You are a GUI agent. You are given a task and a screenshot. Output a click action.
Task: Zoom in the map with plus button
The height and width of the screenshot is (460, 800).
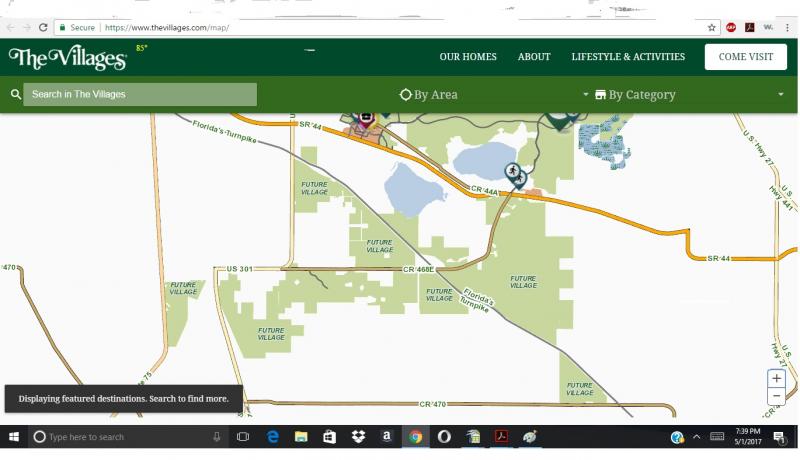(x=777, y=378)
